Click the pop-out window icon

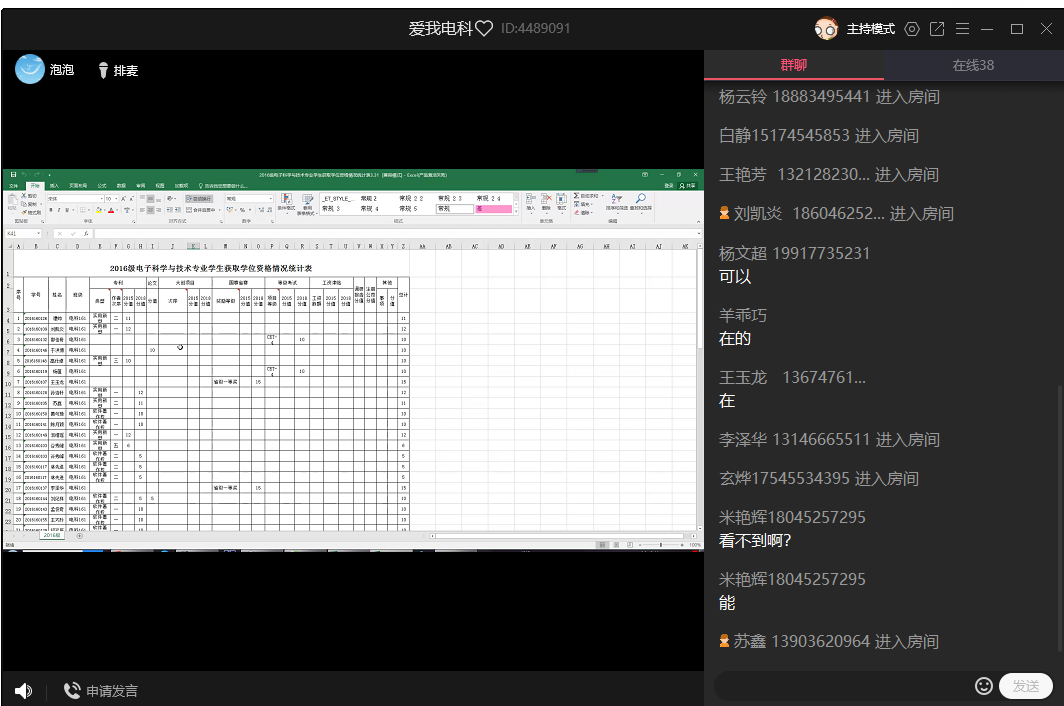click(937, 29)
